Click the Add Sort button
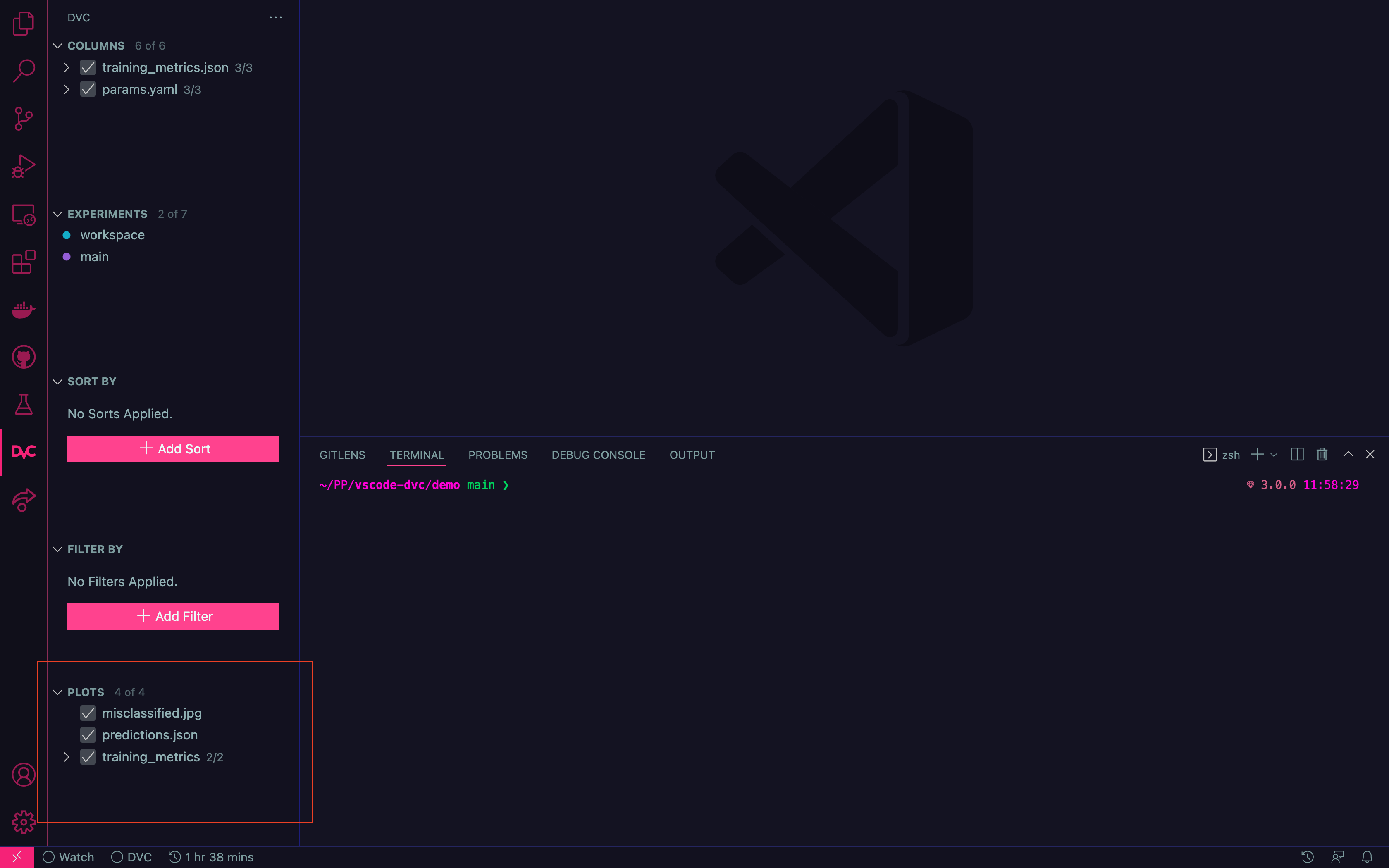This screenshot has height=868, width=1389. point(173,448)
